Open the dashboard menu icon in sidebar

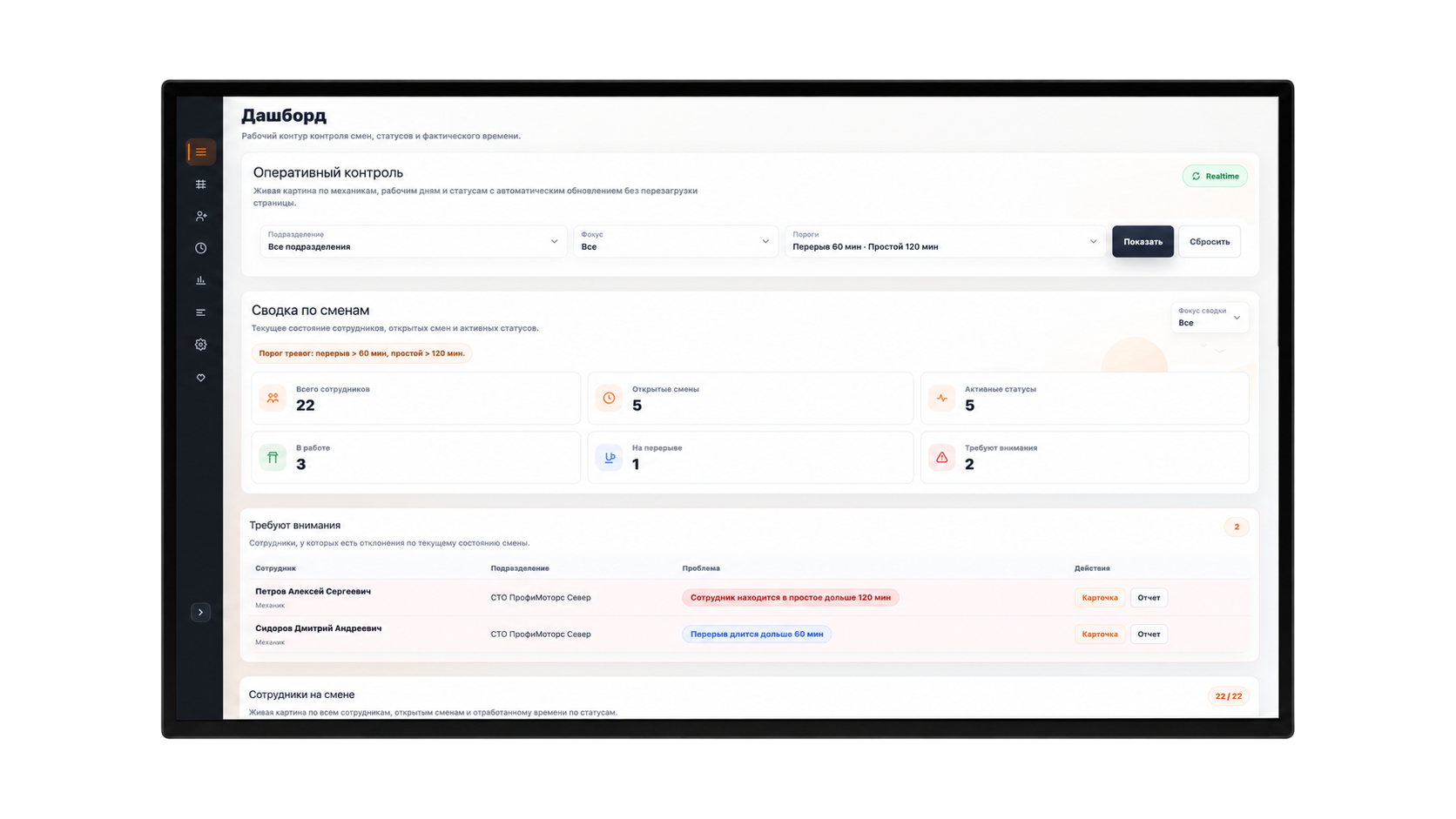pos(200,152)
